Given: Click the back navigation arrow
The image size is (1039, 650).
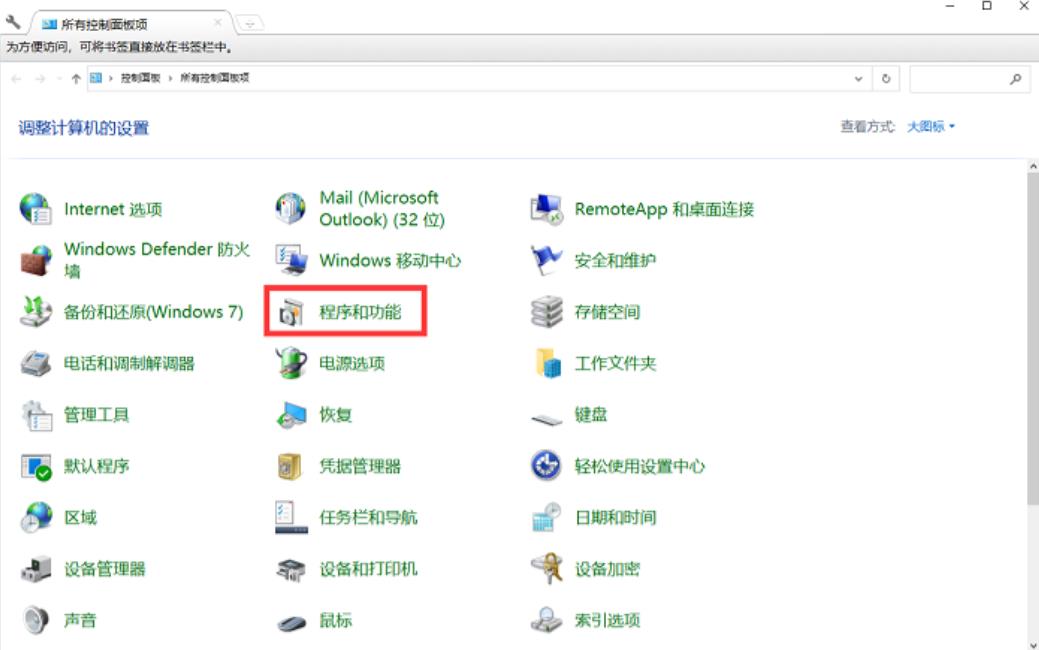Looking at the screenshot, I should (17, 79).
